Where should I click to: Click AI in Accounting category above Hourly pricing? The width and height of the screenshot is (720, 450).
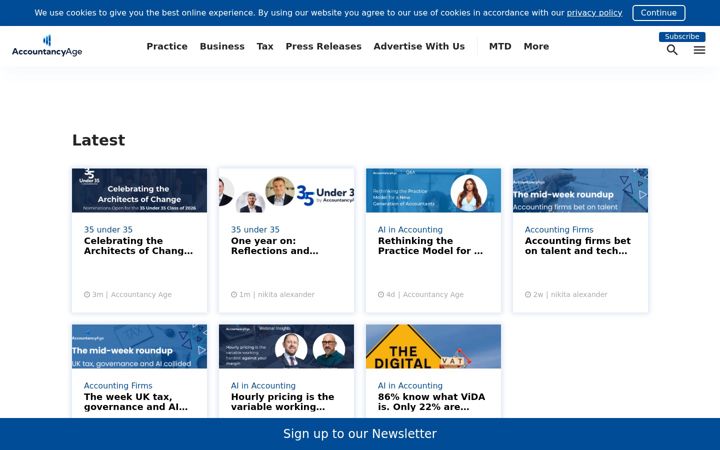tap(263, 386)
